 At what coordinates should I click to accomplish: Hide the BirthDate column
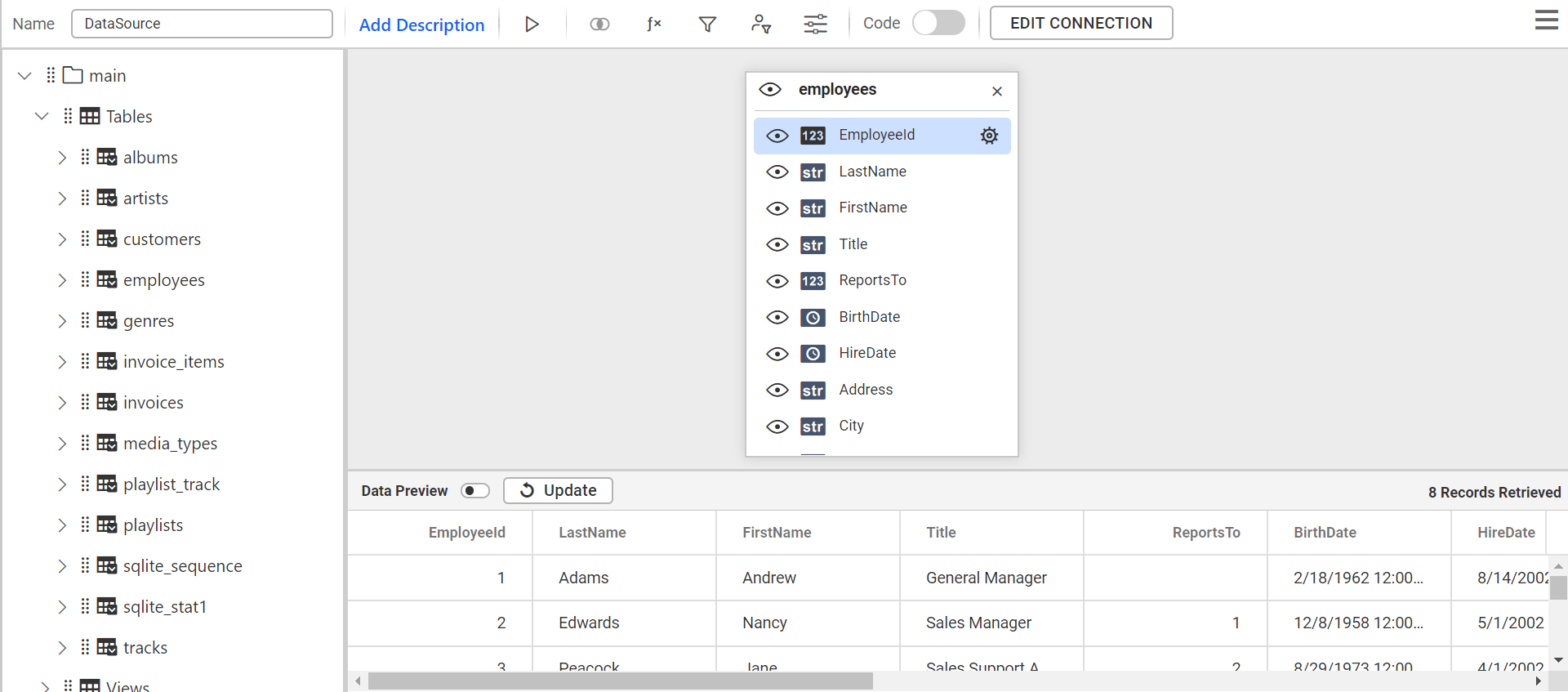[777, 317]
